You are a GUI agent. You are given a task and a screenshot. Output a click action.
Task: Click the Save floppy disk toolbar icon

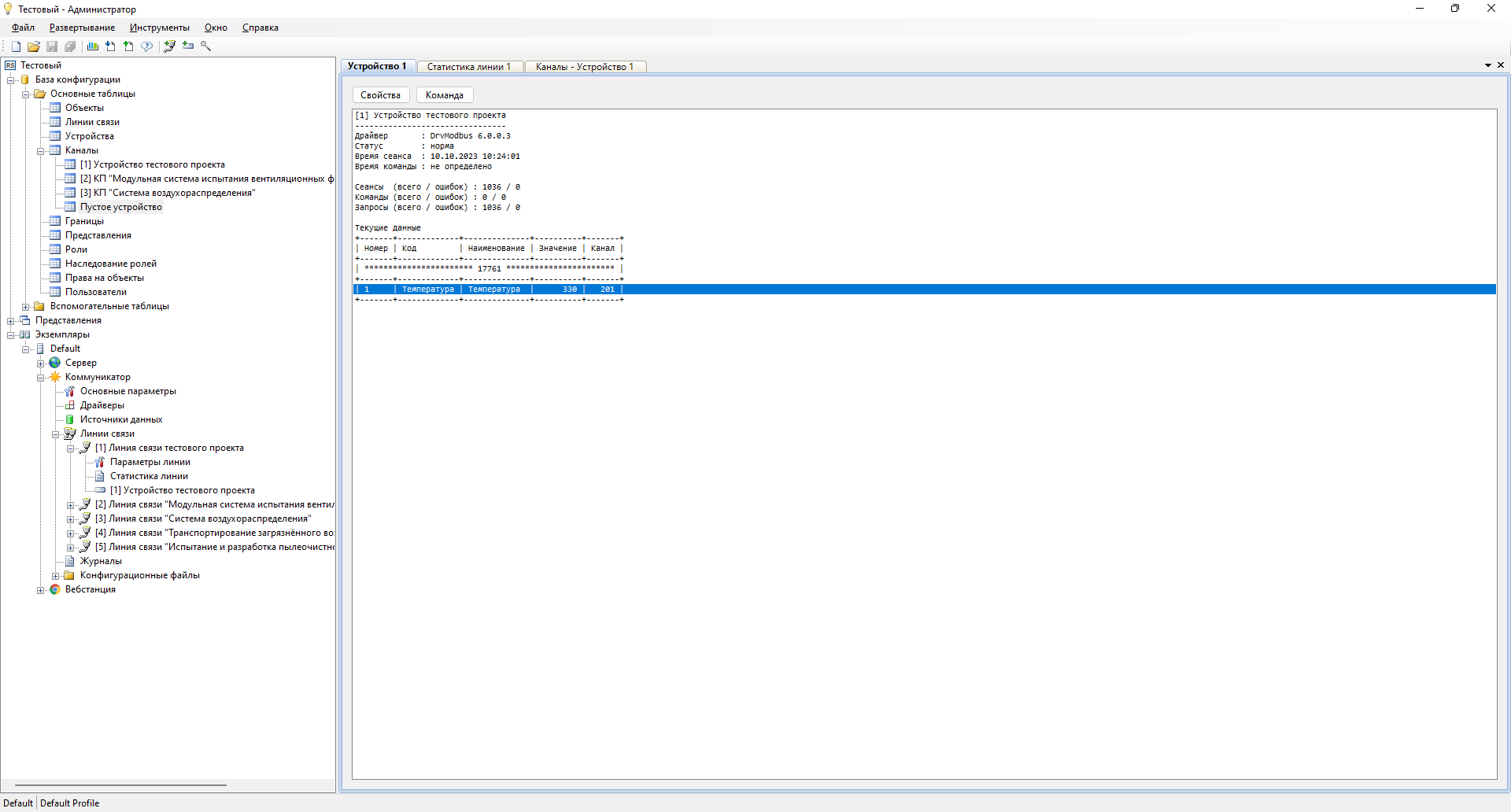52,46
